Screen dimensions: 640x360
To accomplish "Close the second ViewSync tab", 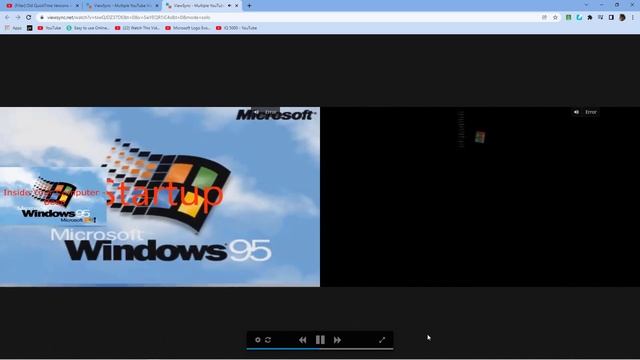I will tap(157, 6).
